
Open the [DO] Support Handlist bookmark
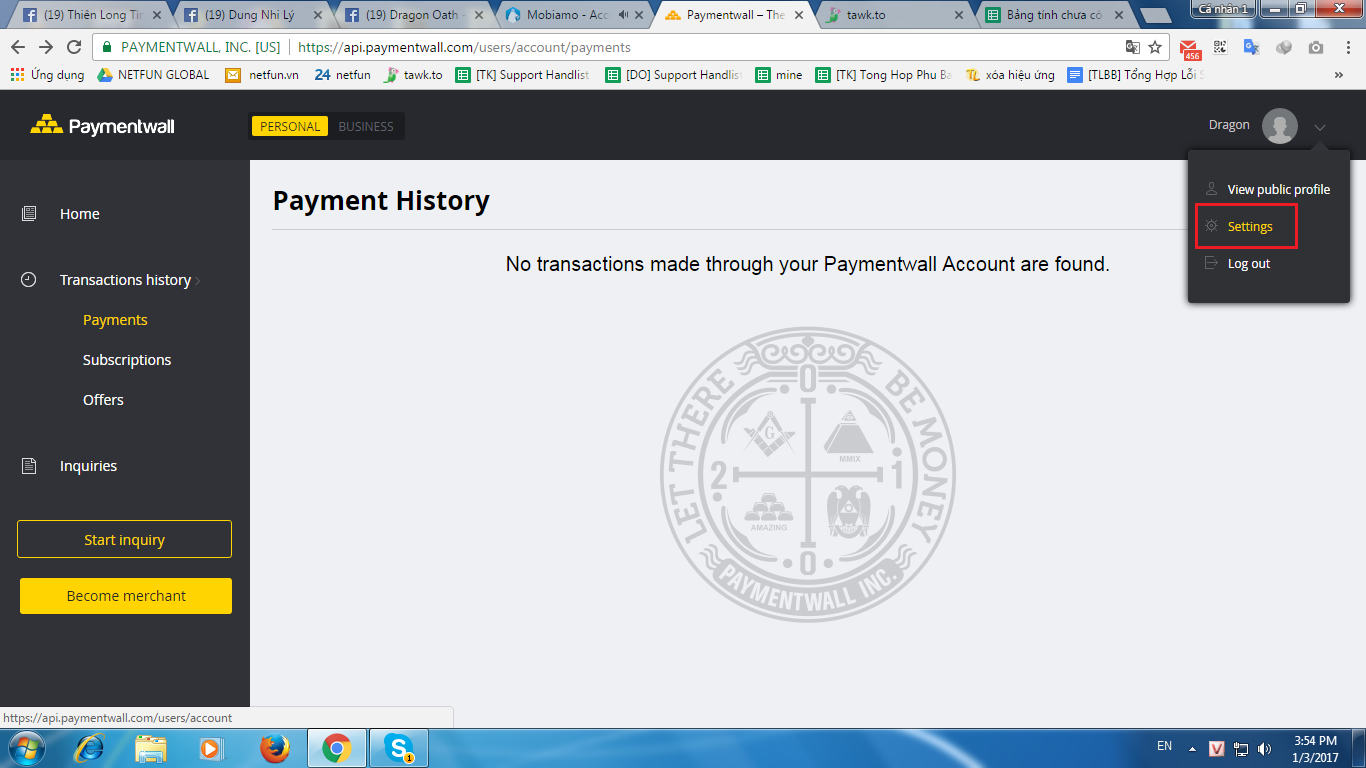(x=673, y=75)
